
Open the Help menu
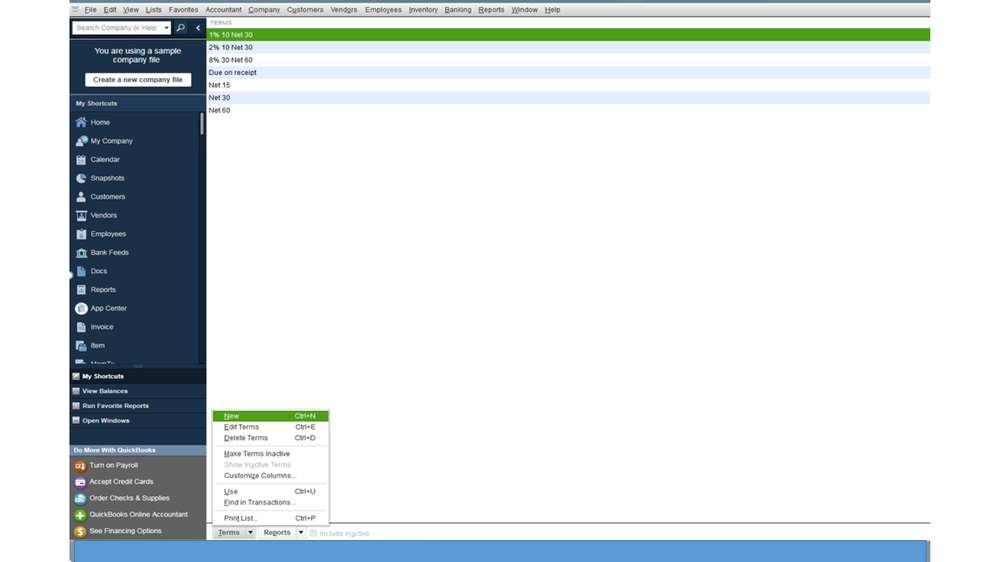pos(552,10)
